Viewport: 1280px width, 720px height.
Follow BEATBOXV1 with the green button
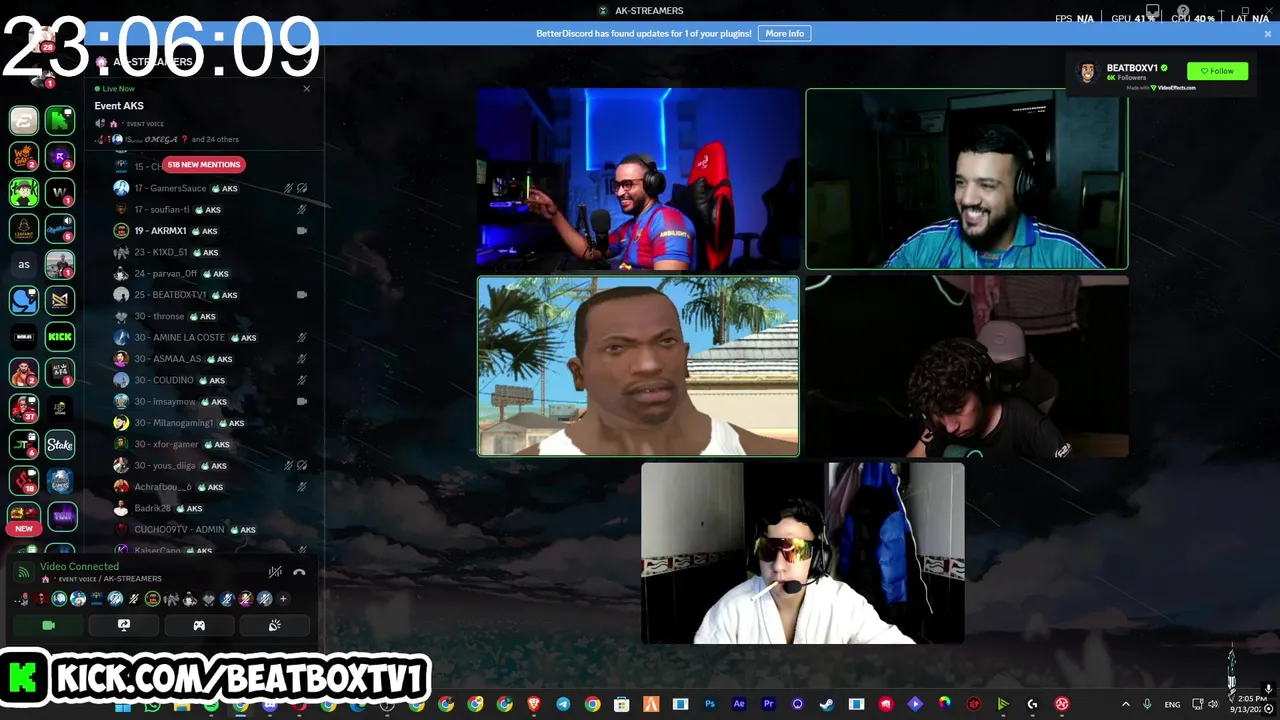[x=1217, y=71]
